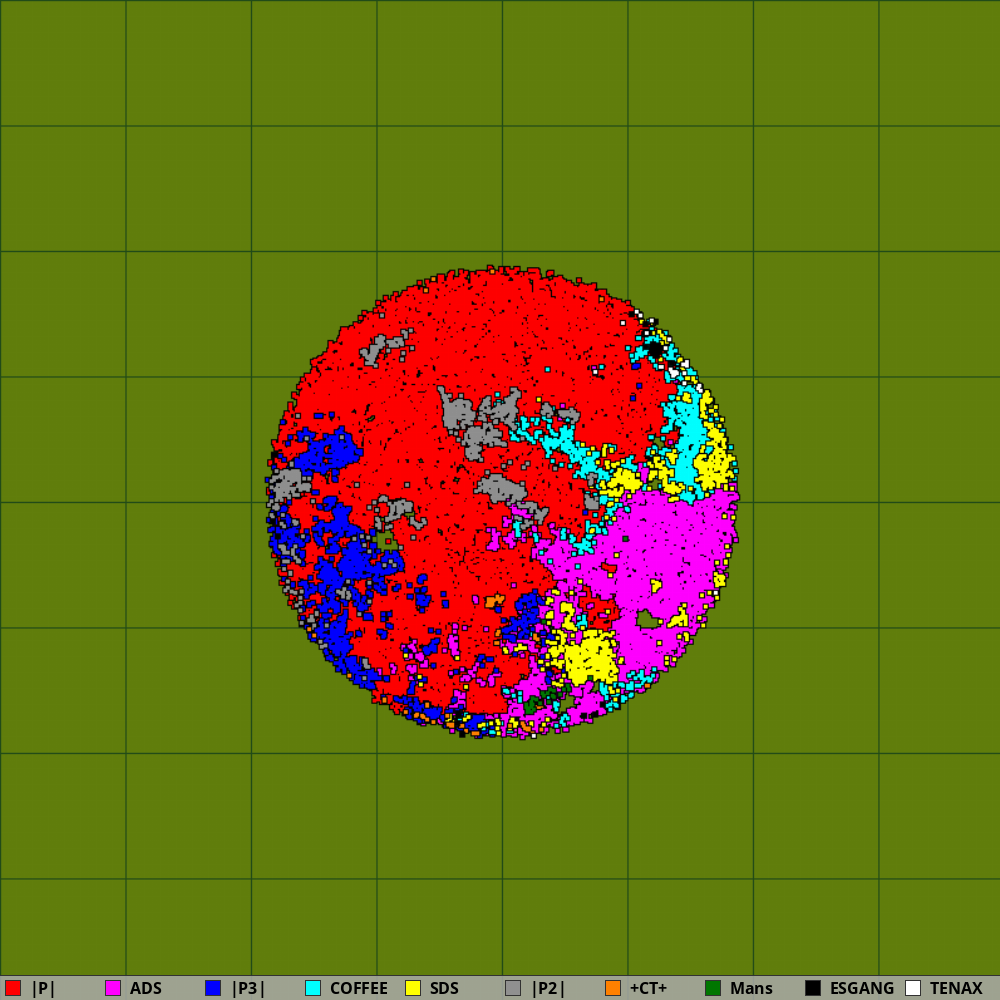The height and width of the screenshot is (1000, 1000).
Task: Click the COFFEE text label in legend
Action: coord(358,988)
